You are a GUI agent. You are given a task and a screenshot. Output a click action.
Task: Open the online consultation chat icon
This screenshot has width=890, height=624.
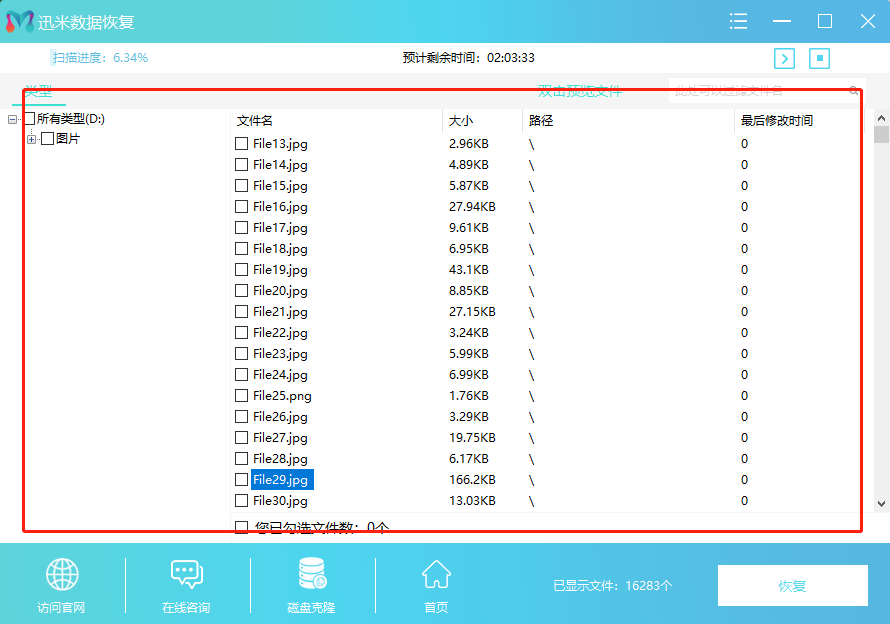click(x=186, y=575)
